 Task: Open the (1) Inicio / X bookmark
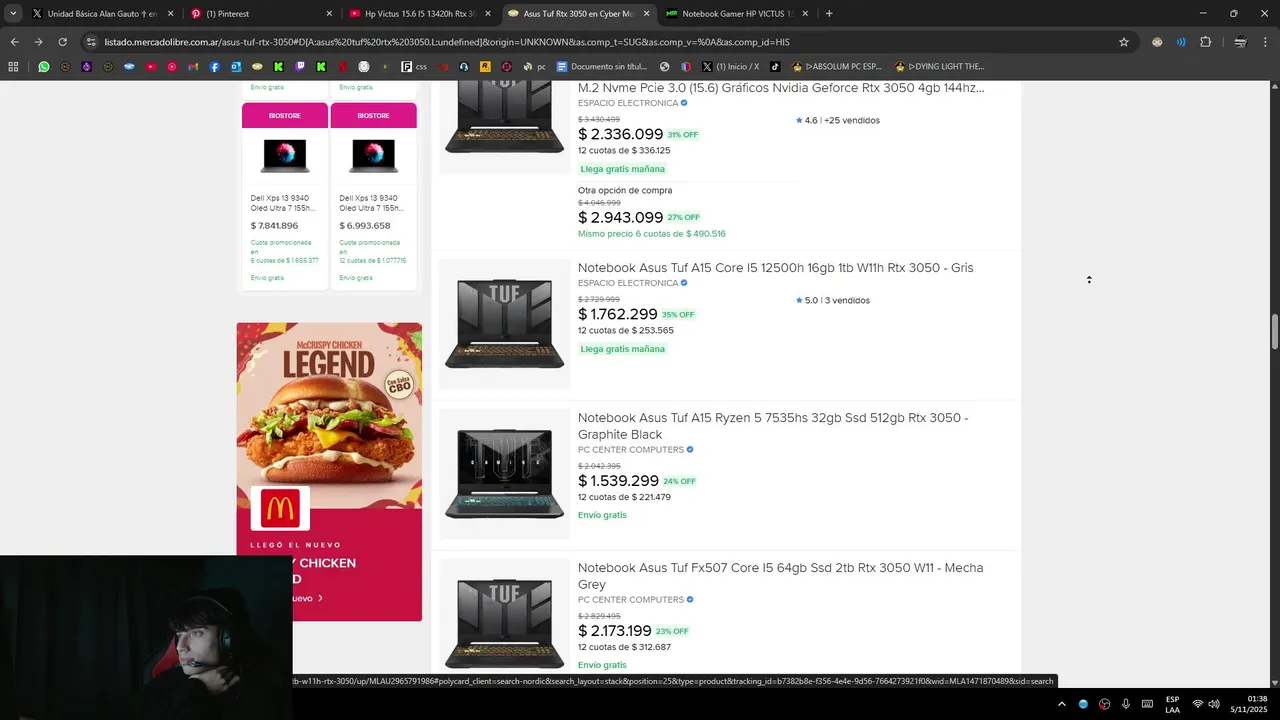click(730, 67)
